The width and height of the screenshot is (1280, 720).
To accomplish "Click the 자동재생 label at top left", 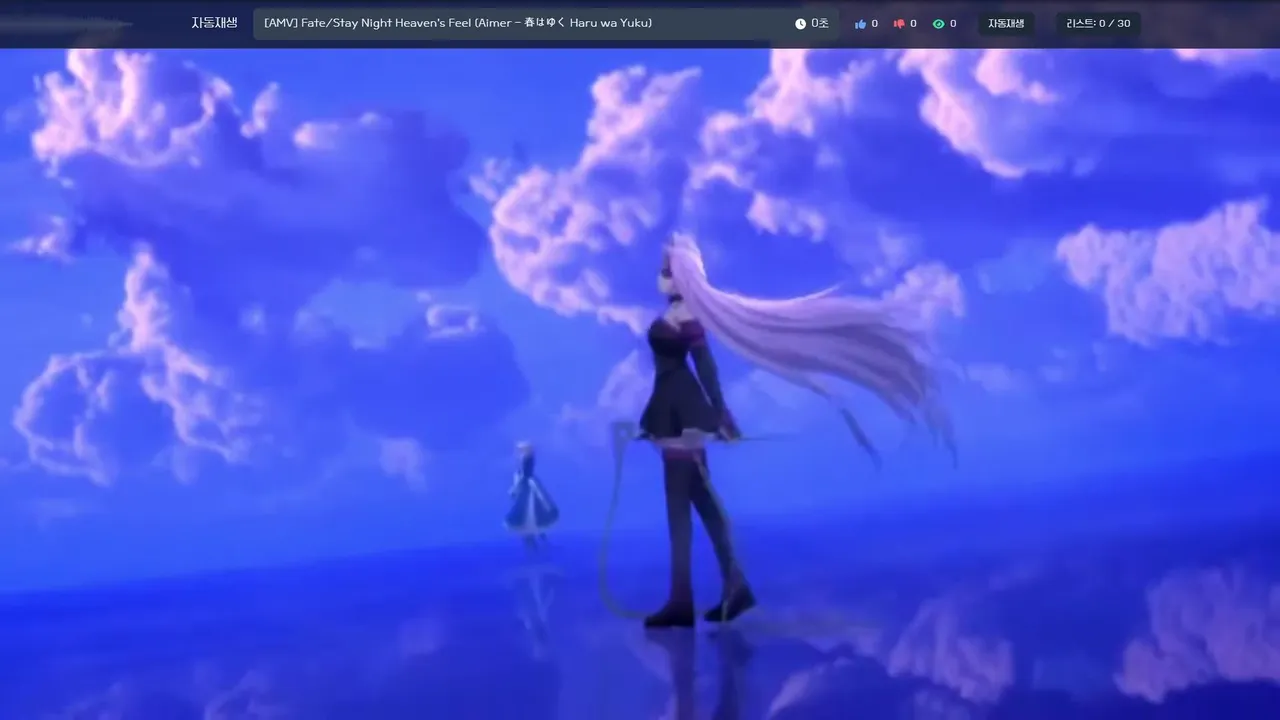I will tap(214, 23).
